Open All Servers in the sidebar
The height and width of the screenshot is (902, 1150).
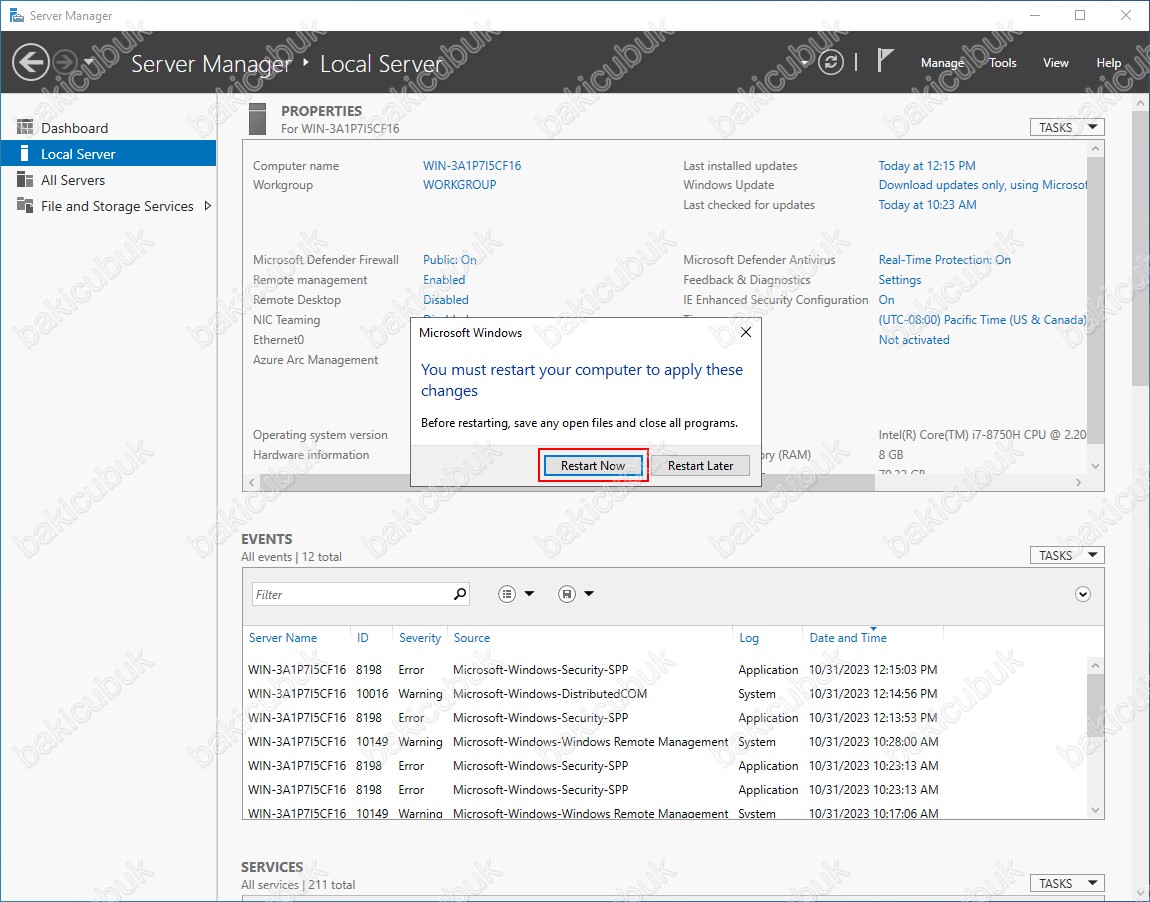tap(109, 180)
